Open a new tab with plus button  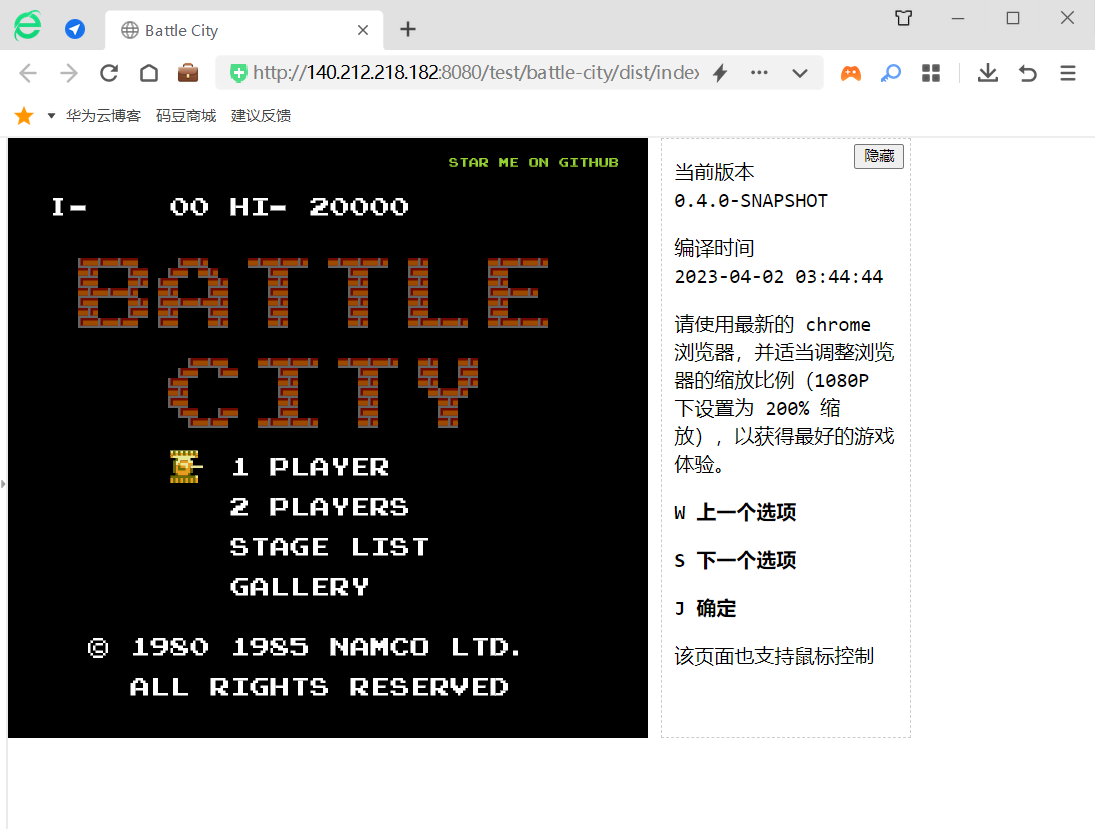[x=408, y=29]
